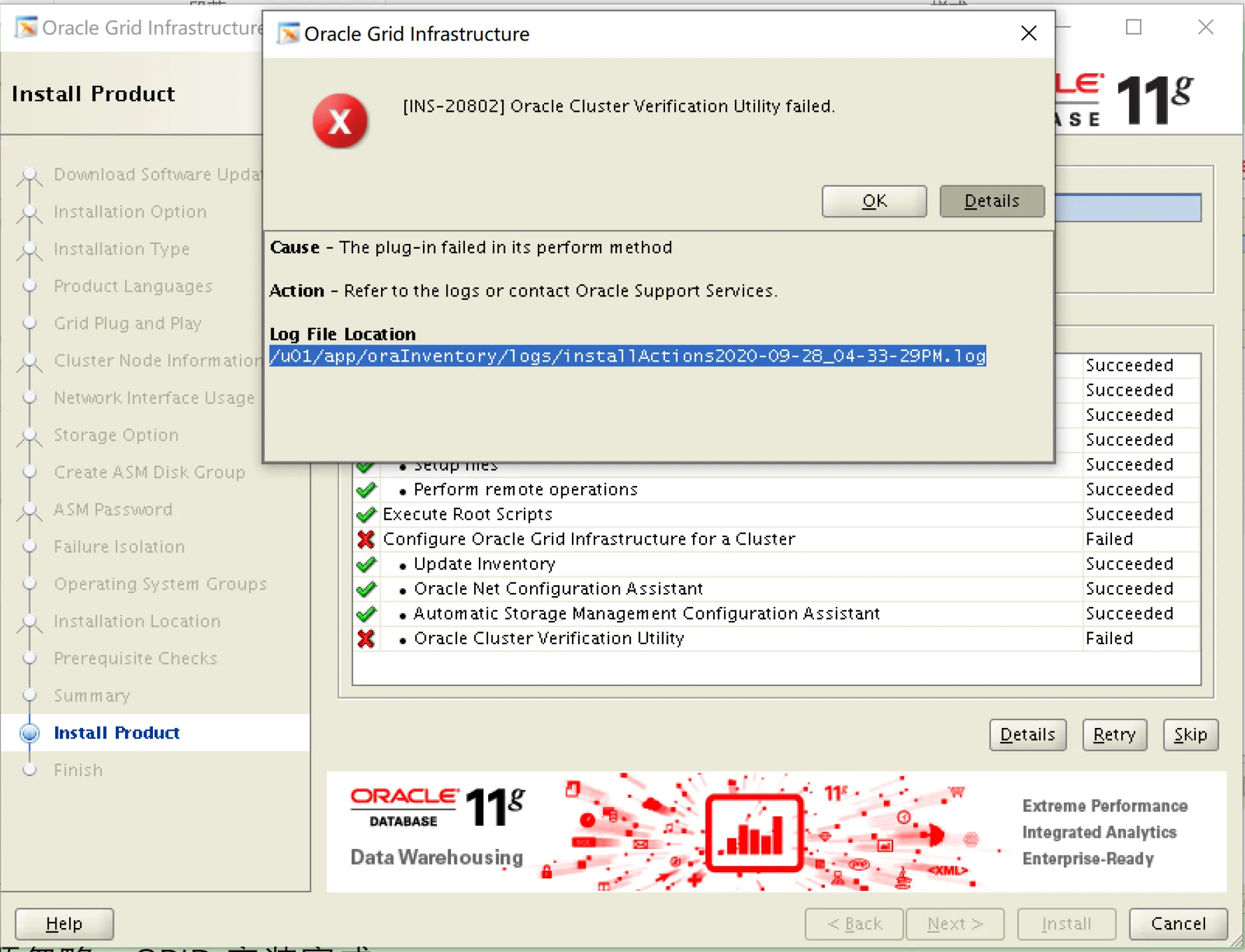This screenshot has height=952, width=1245.
Task: Click green checkmark beside Update Inventory
Action: (x=366, y=564)
